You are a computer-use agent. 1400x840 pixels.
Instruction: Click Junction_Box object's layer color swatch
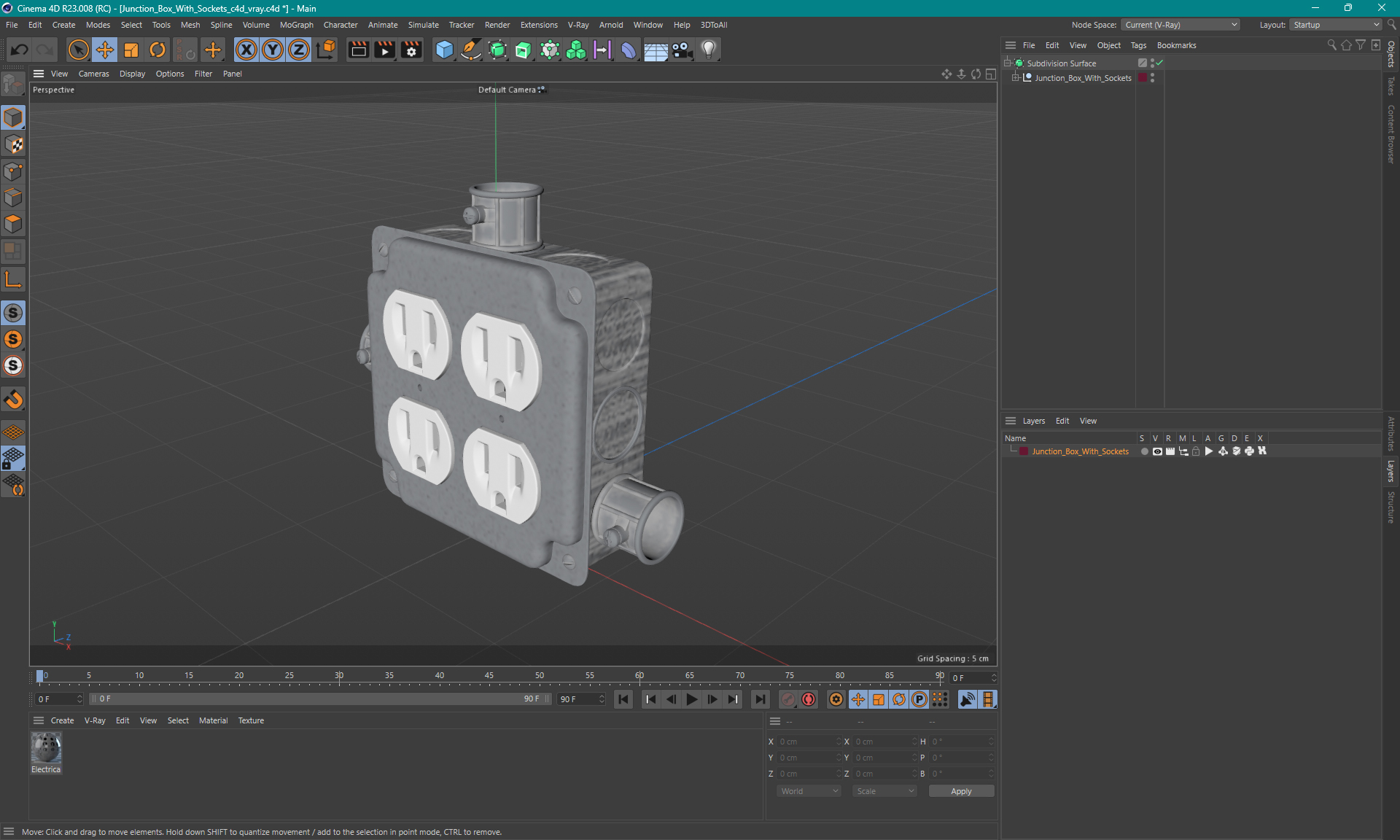click(x=1143, y=78)
